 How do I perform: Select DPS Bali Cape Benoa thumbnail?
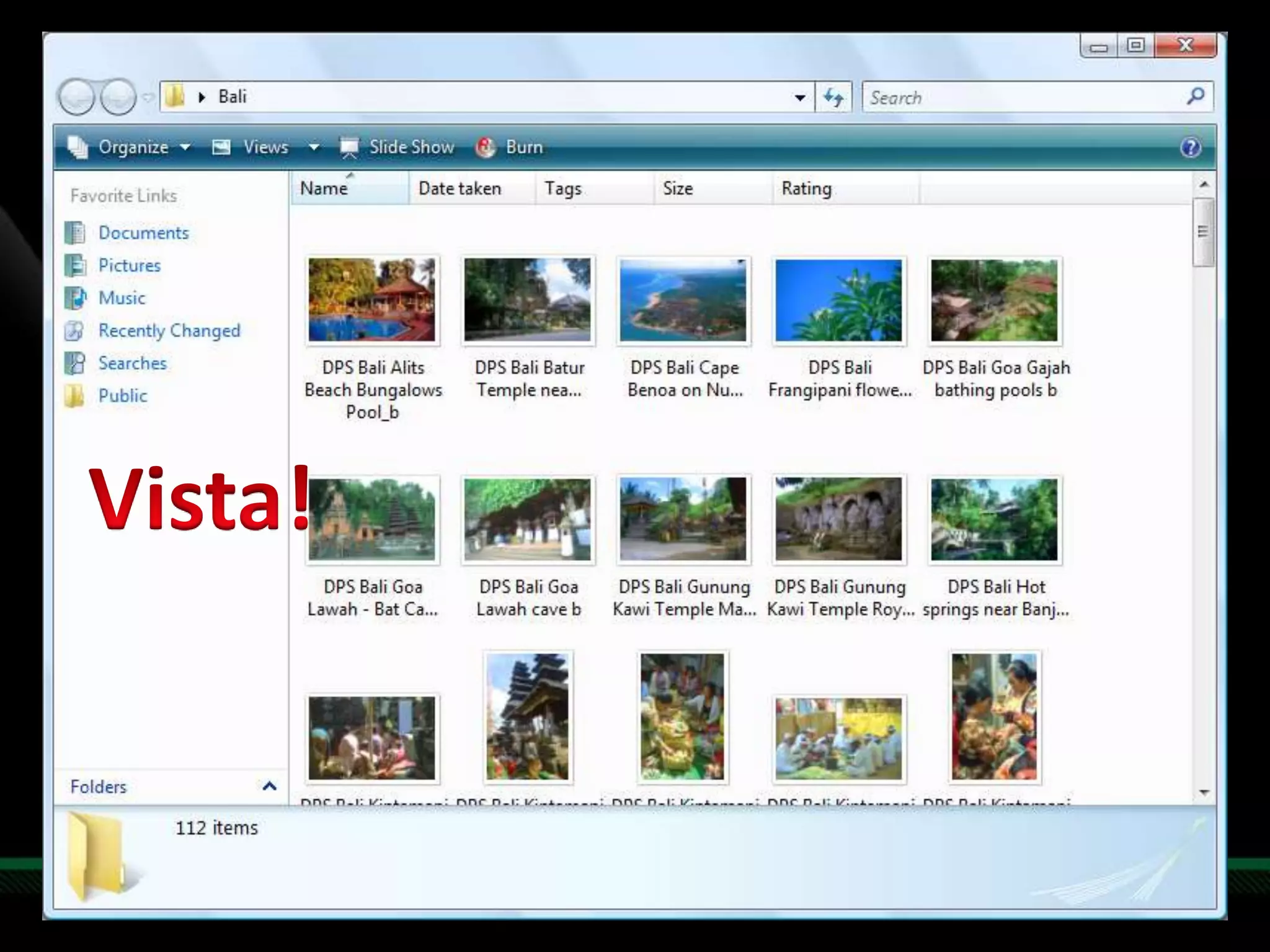683,301
